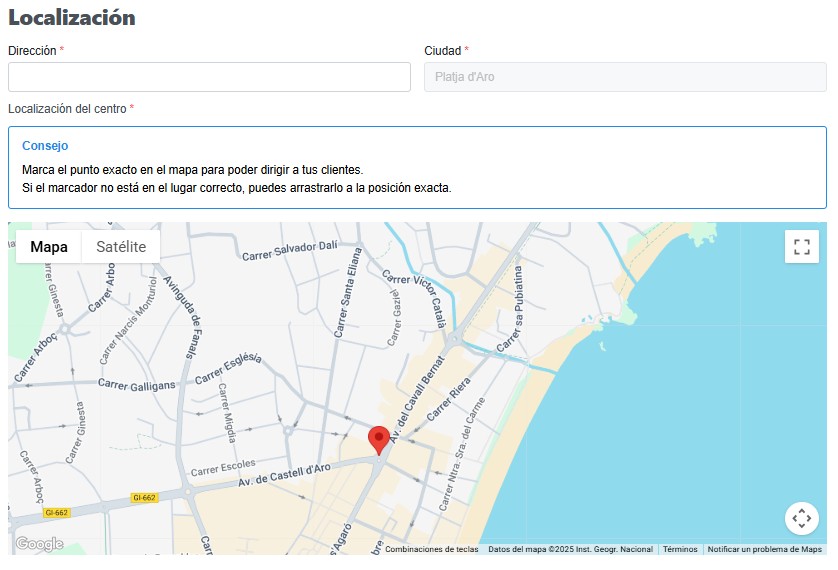The height and width of the screenshot is (570, 838).
Task: Open the map camera controls
Action: point(801,518)
